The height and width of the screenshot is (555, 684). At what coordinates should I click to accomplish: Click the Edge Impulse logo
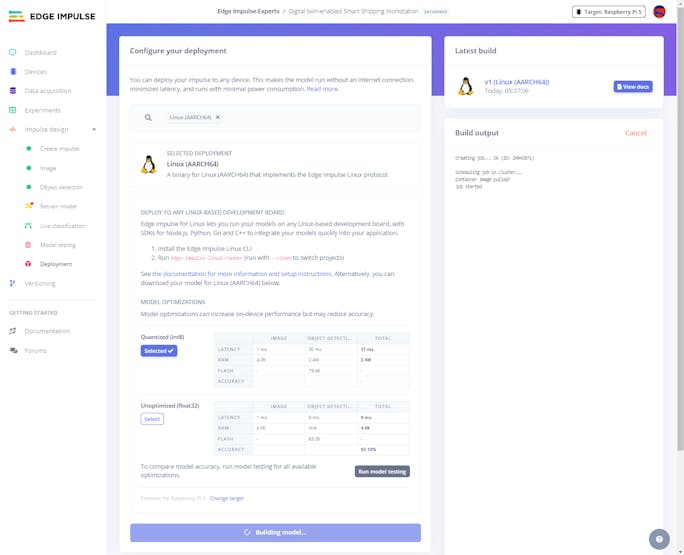pyautogui.click(x=51, y=17)
